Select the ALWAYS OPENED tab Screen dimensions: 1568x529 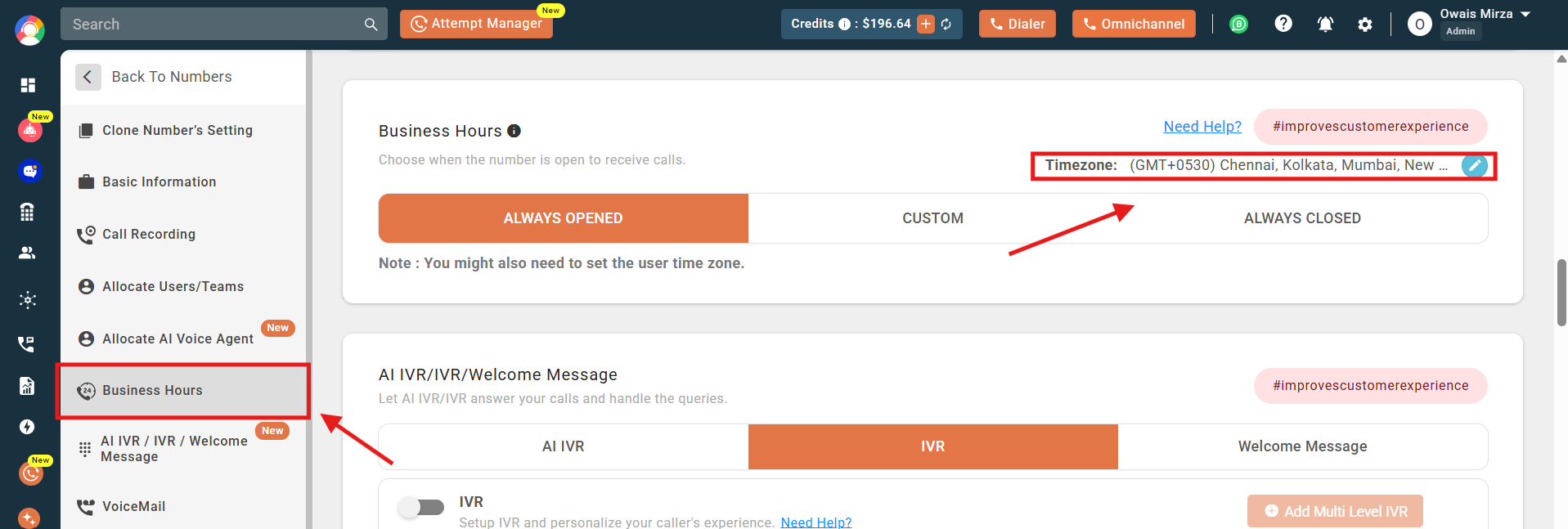click(564, 218)
